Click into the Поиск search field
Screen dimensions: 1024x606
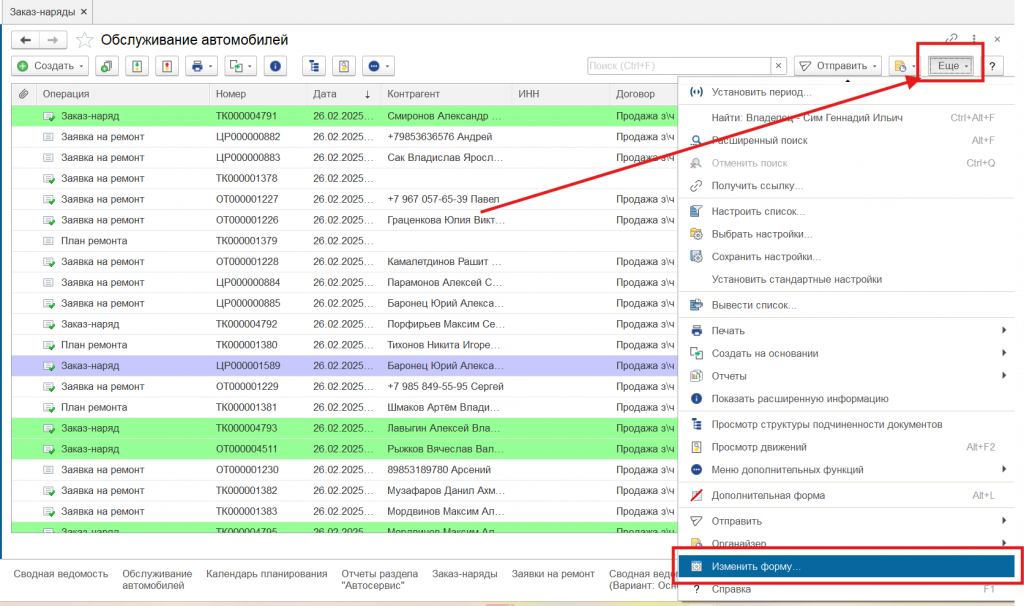pyautogui.click(x=678, y=66)
